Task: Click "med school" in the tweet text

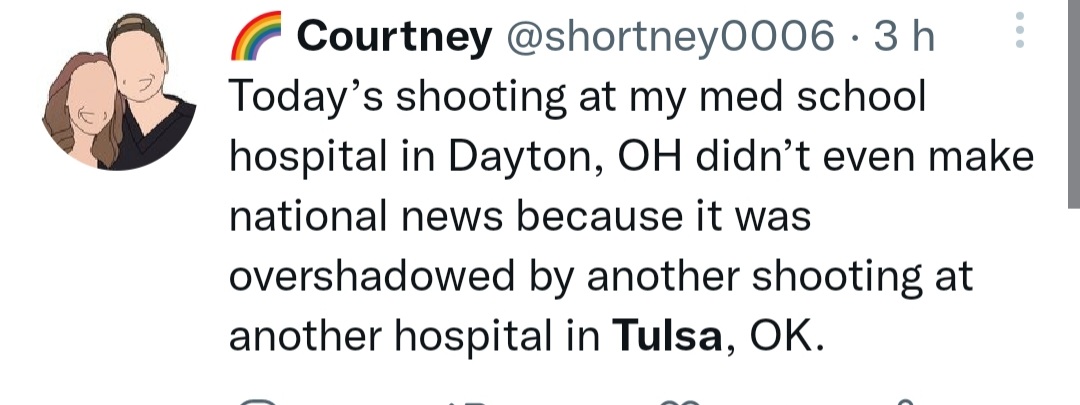Action: click(819, 98)
